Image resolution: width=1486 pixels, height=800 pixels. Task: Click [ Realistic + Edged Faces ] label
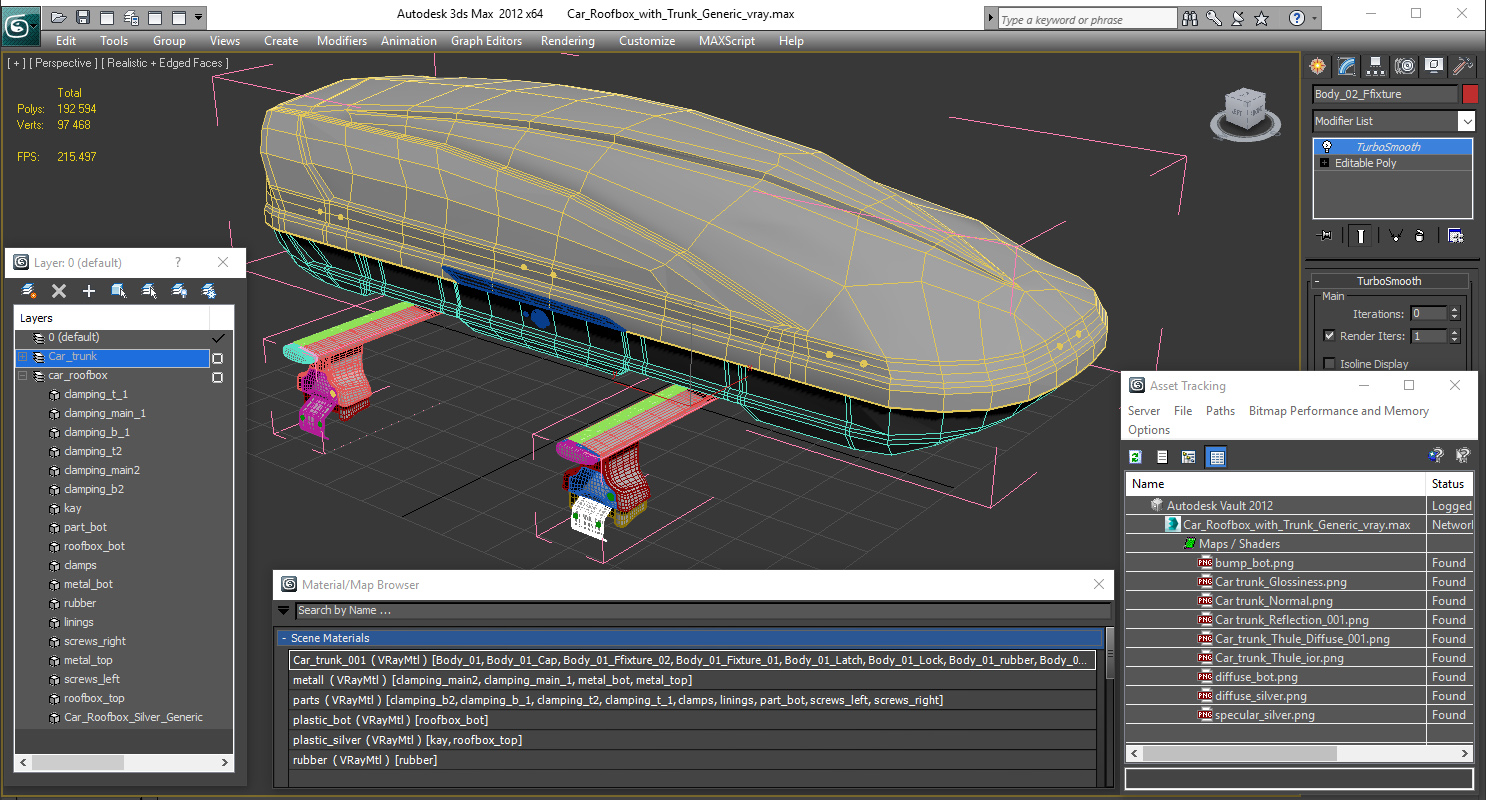[166, 63]
